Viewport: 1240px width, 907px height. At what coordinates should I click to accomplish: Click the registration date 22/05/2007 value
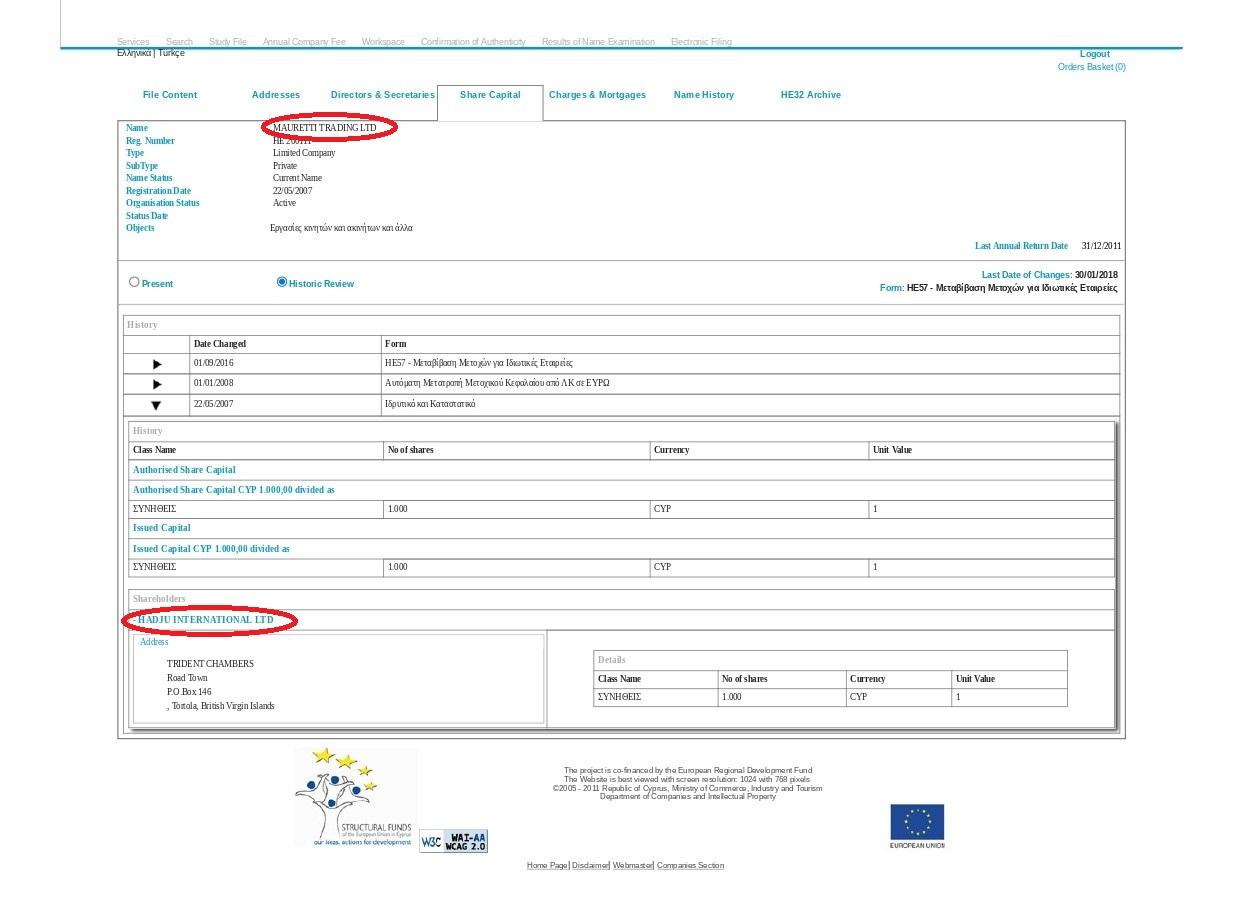pyautogui.click(x=293, y=191)
